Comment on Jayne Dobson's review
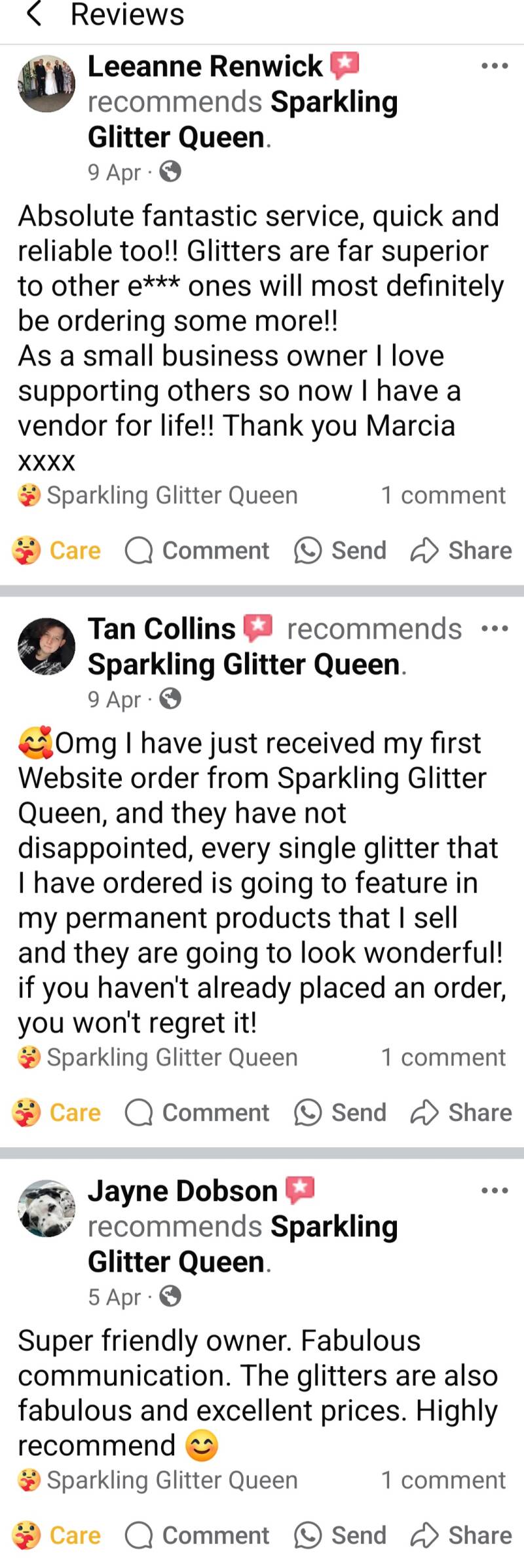524x1568 pixels. tap(197, 1535)
